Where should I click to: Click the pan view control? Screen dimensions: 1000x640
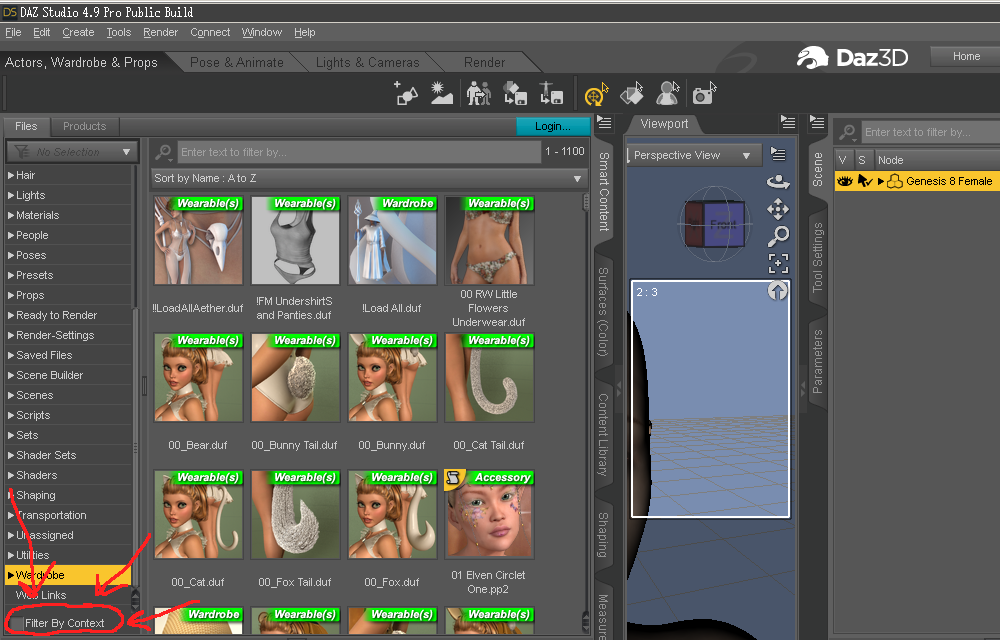pyautogui.click(x=777, y=209)
